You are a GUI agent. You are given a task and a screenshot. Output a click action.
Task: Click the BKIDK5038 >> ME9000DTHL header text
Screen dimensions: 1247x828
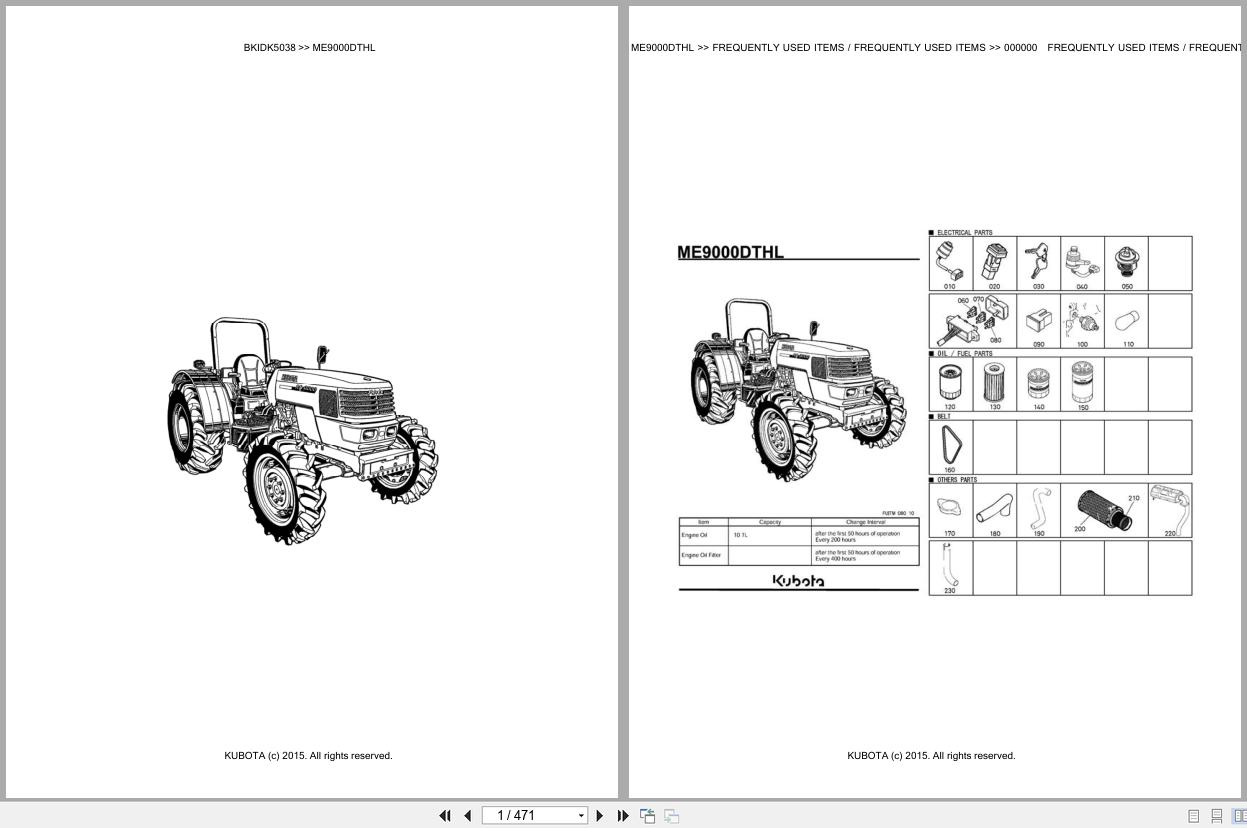[x=309, y=47]
